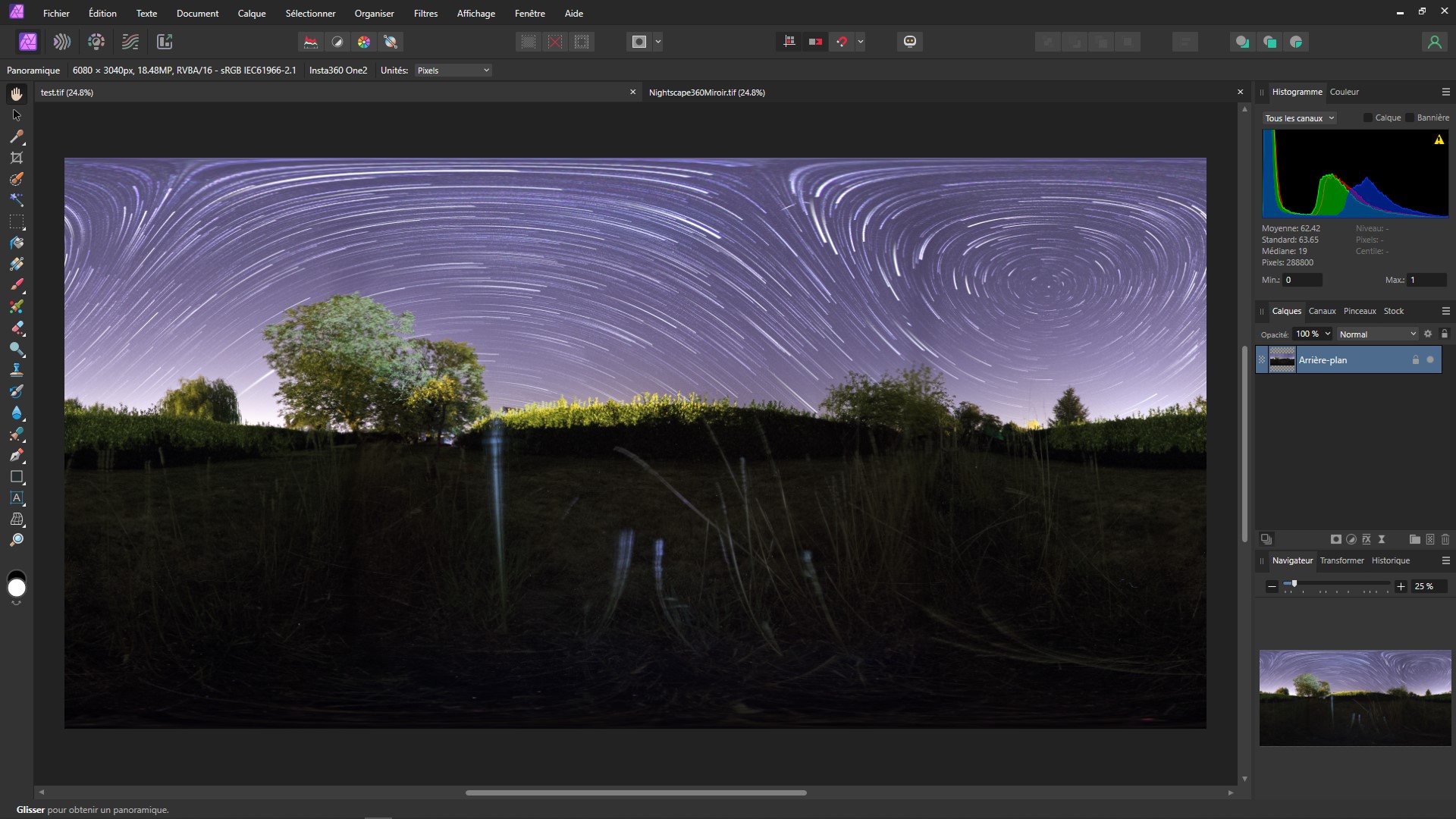
Task: Click the navigator panorama thumbnail
Action: click(x=1355, y=698)
